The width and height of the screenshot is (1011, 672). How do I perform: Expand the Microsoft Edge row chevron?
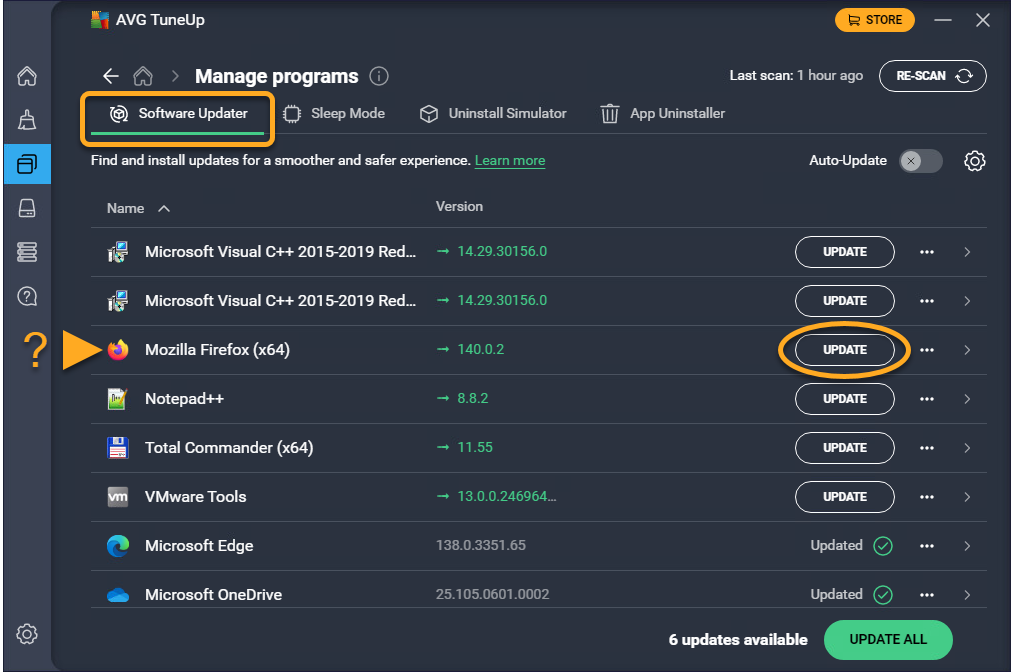(967, 546)
